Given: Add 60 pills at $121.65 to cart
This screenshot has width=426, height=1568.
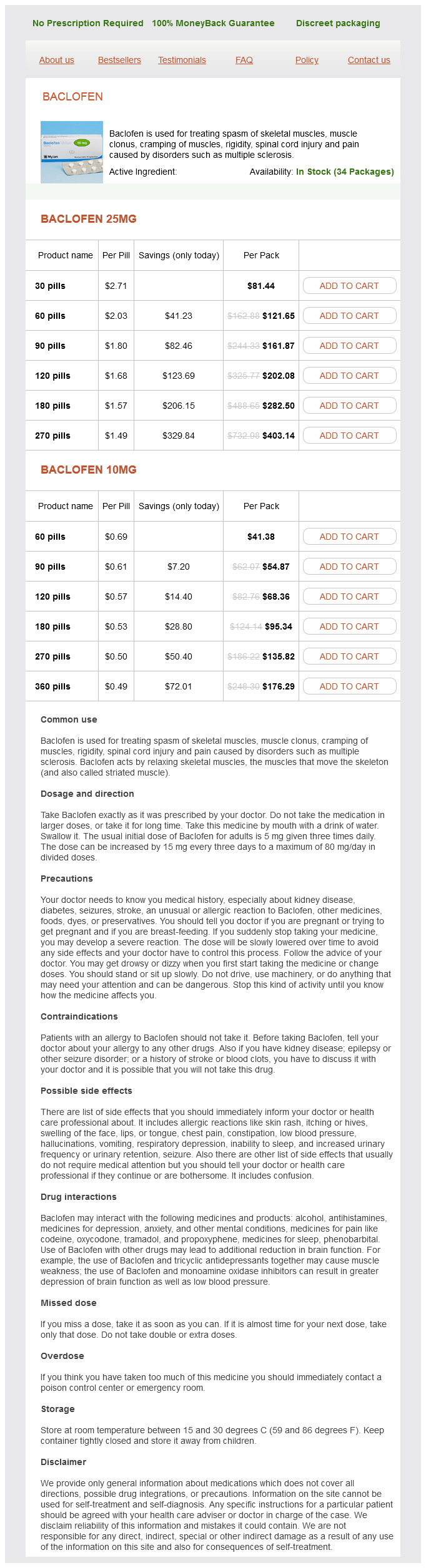Looking at the screenshot, I should point(349,316).
